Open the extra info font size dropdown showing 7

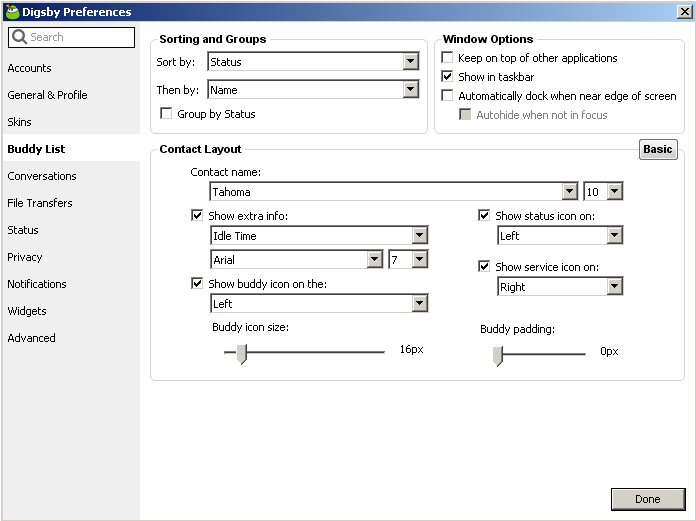[408, 260]
